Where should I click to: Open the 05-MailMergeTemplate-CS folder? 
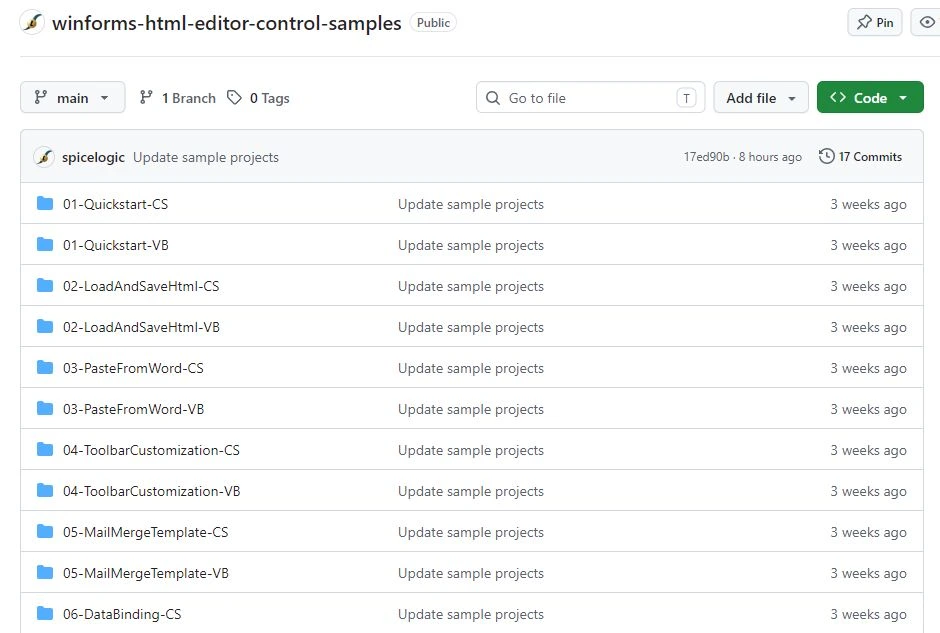pyautogui.click(x=146, y=532)
